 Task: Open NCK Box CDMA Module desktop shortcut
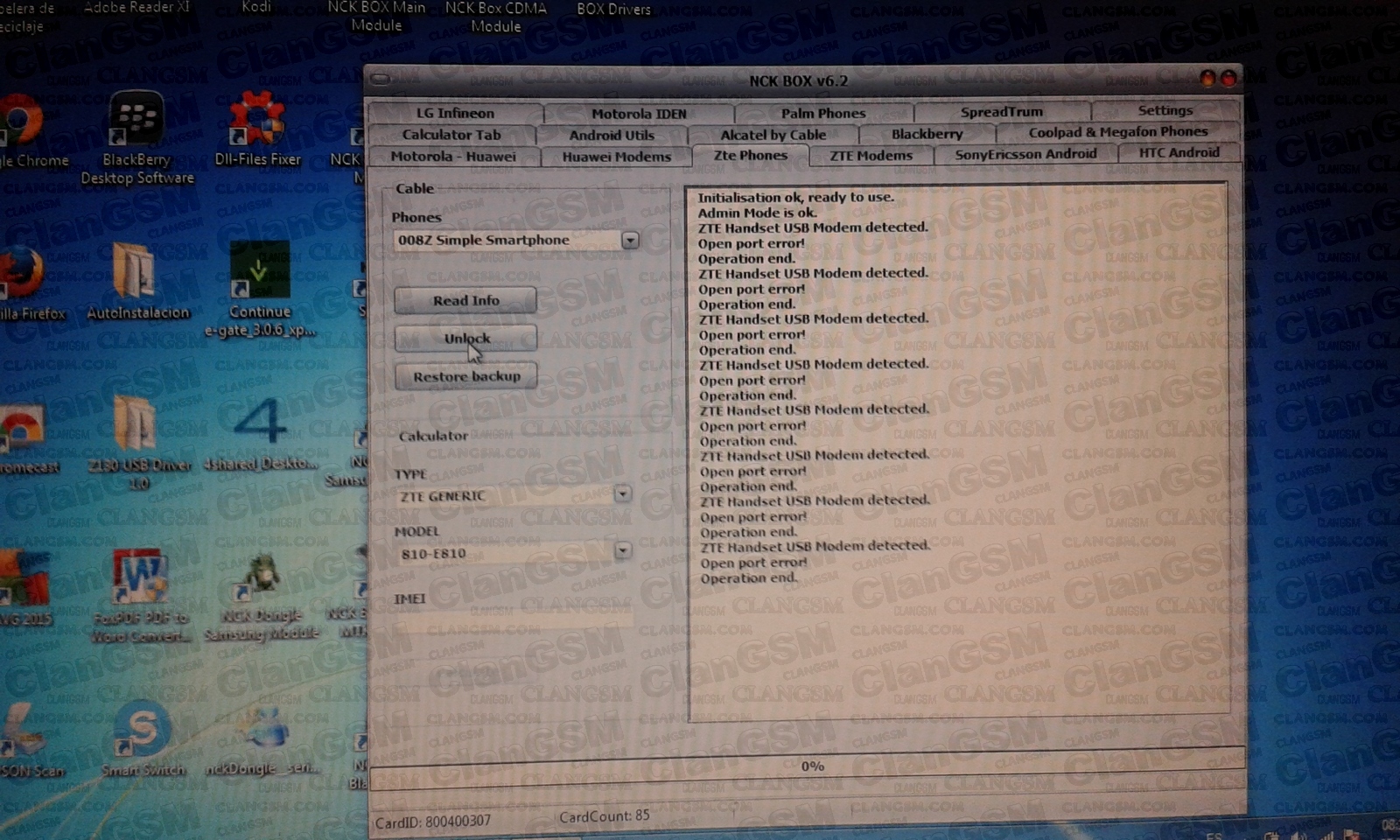(x=496, y=17)
